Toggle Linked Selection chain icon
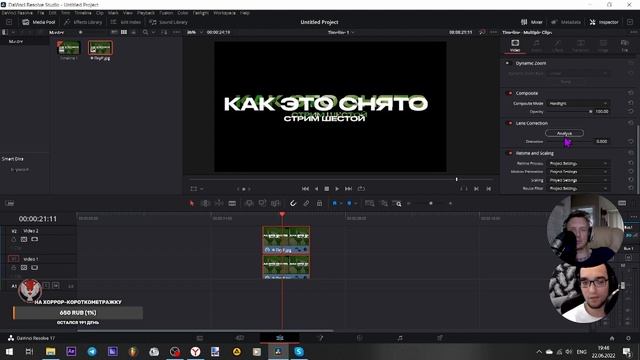This screenshot has height=360, width=640. pos(306,203)
